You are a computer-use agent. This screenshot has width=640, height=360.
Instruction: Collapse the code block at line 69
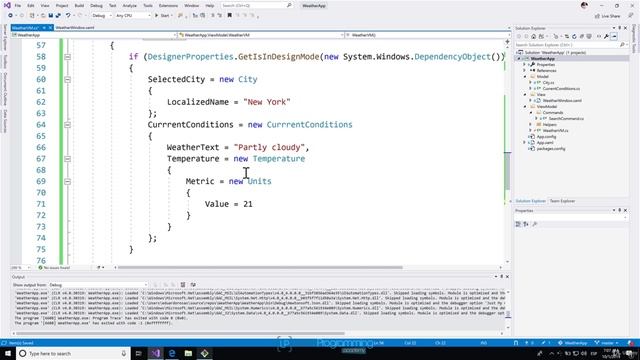(68, 182)
